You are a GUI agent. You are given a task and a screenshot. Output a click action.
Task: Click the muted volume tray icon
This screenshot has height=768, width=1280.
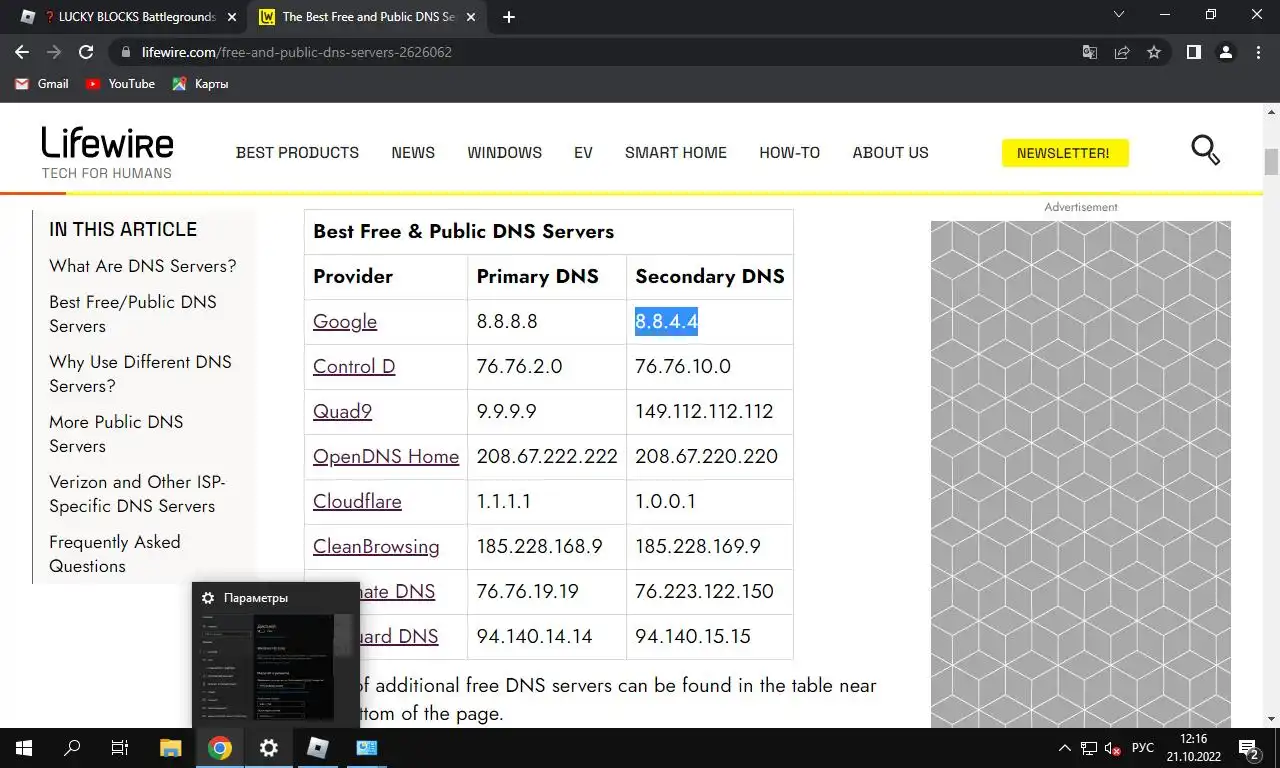[1112, 748]
